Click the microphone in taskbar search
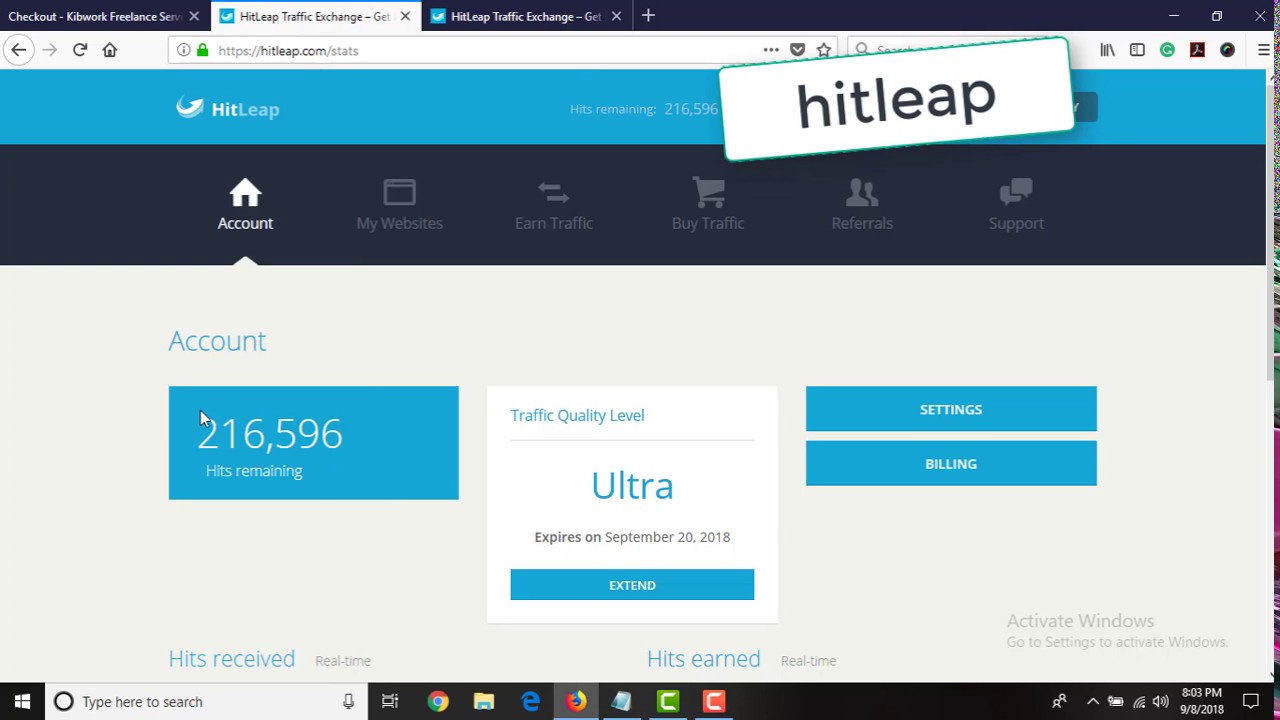Viewport: 1280px width, 720px height. (348, 702)
